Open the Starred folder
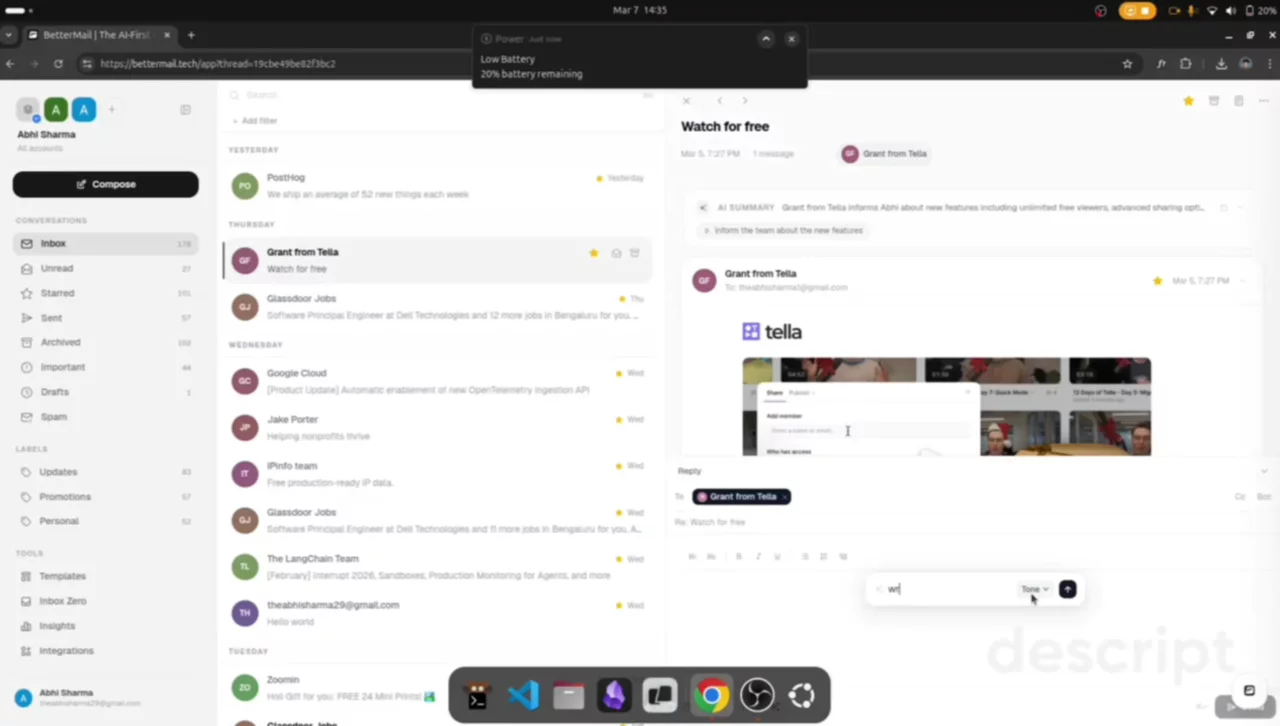This screenshot has width=1280, height=726. [x=105, y=293]
